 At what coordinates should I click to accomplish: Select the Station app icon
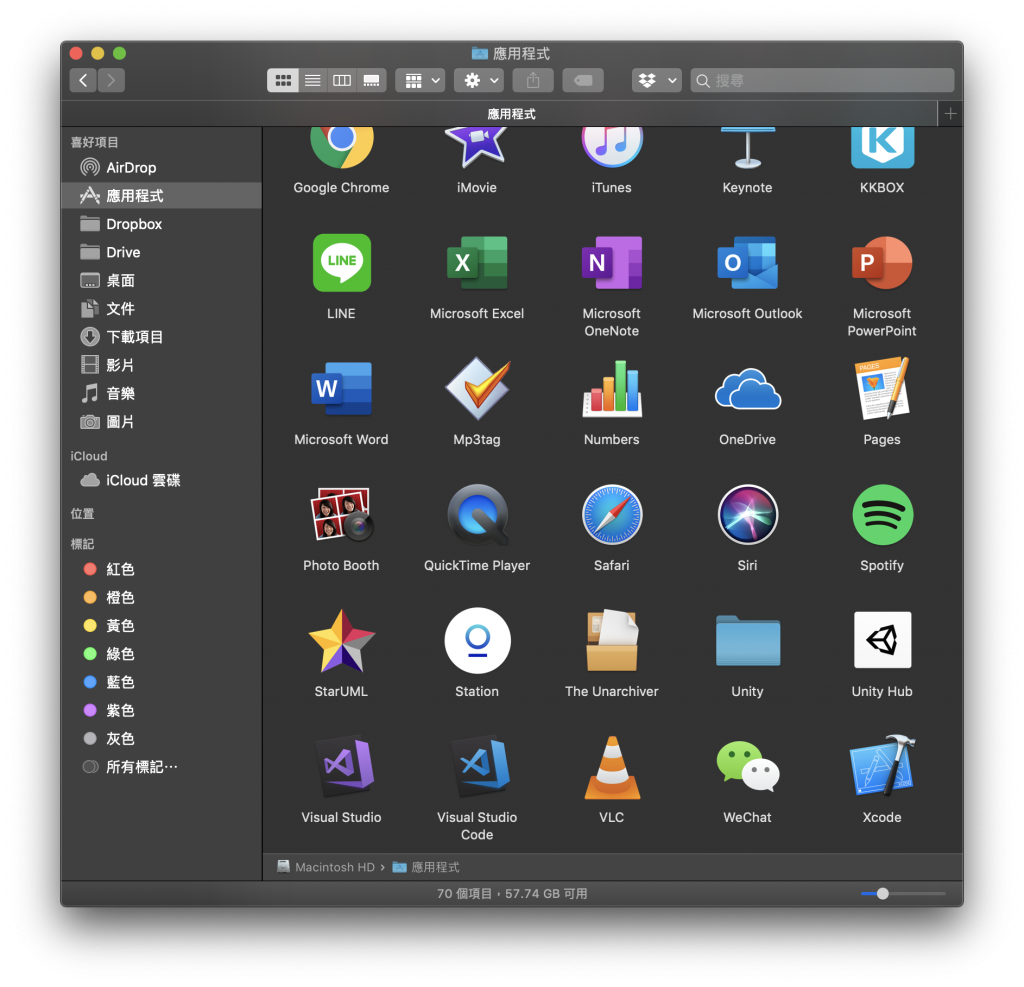(477, 641)
